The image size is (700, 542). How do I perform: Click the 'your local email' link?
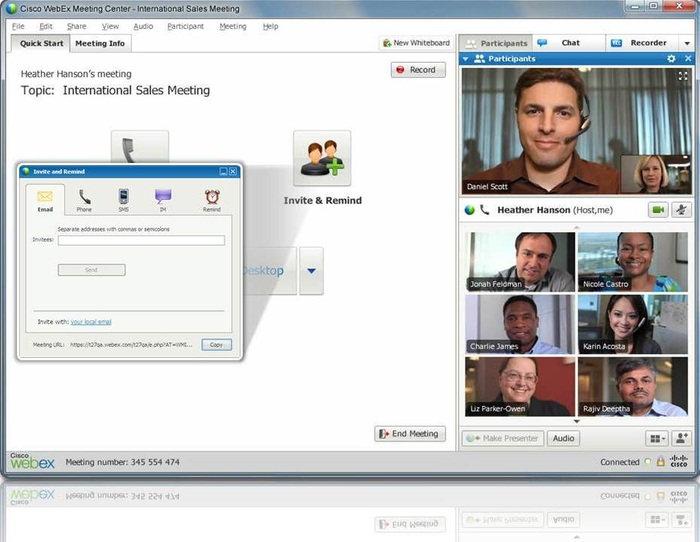(x=91, y=321)
